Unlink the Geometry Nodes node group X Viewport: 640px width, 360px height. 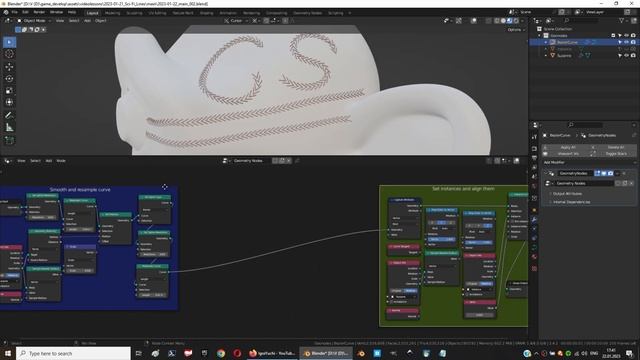click(631, 183)
